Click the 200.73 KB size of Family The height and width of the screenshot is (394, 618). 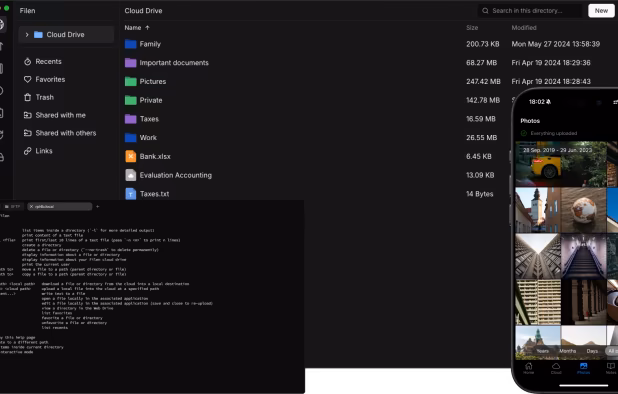tap(483, 44)
